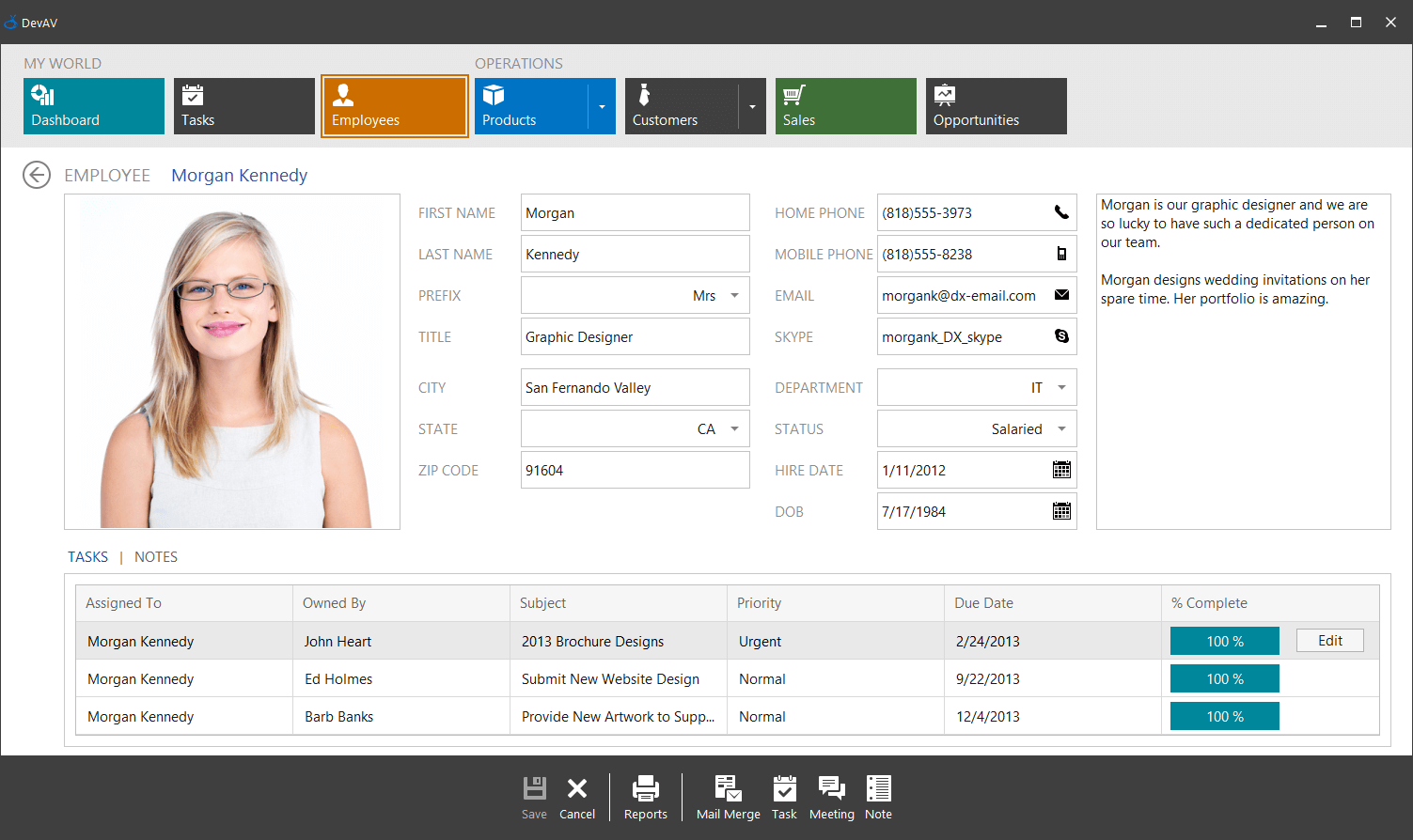Open email via the envelope icon
The height and width of the screenshot is (840, 1413).
(1061, 295)
